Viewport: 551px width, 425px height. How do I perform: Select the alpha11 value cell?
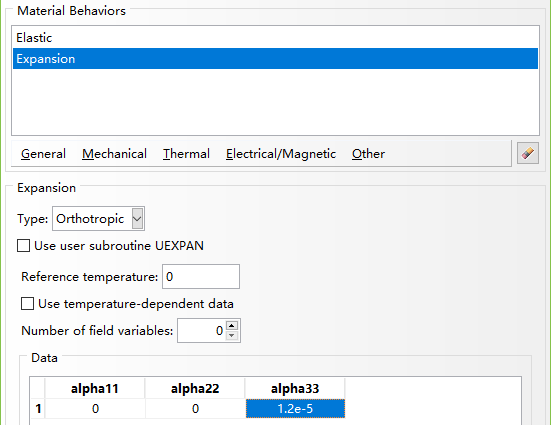95,408
